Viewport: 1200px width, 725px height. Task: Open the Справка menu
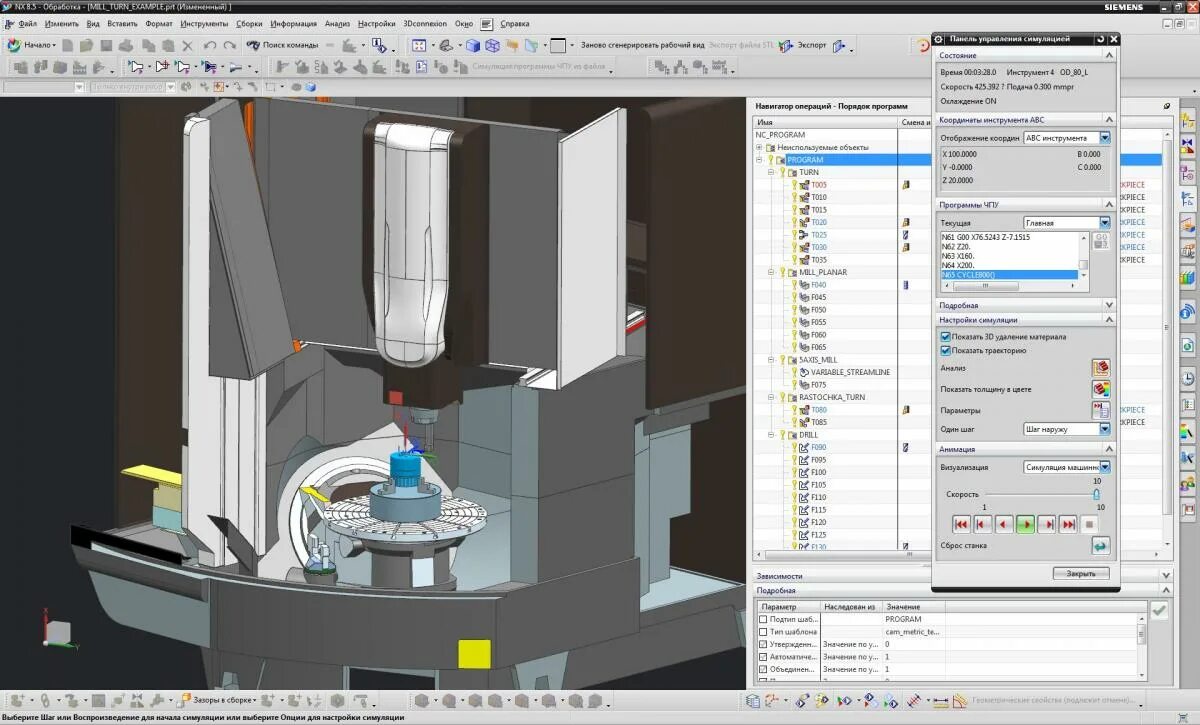click(515, 22)
